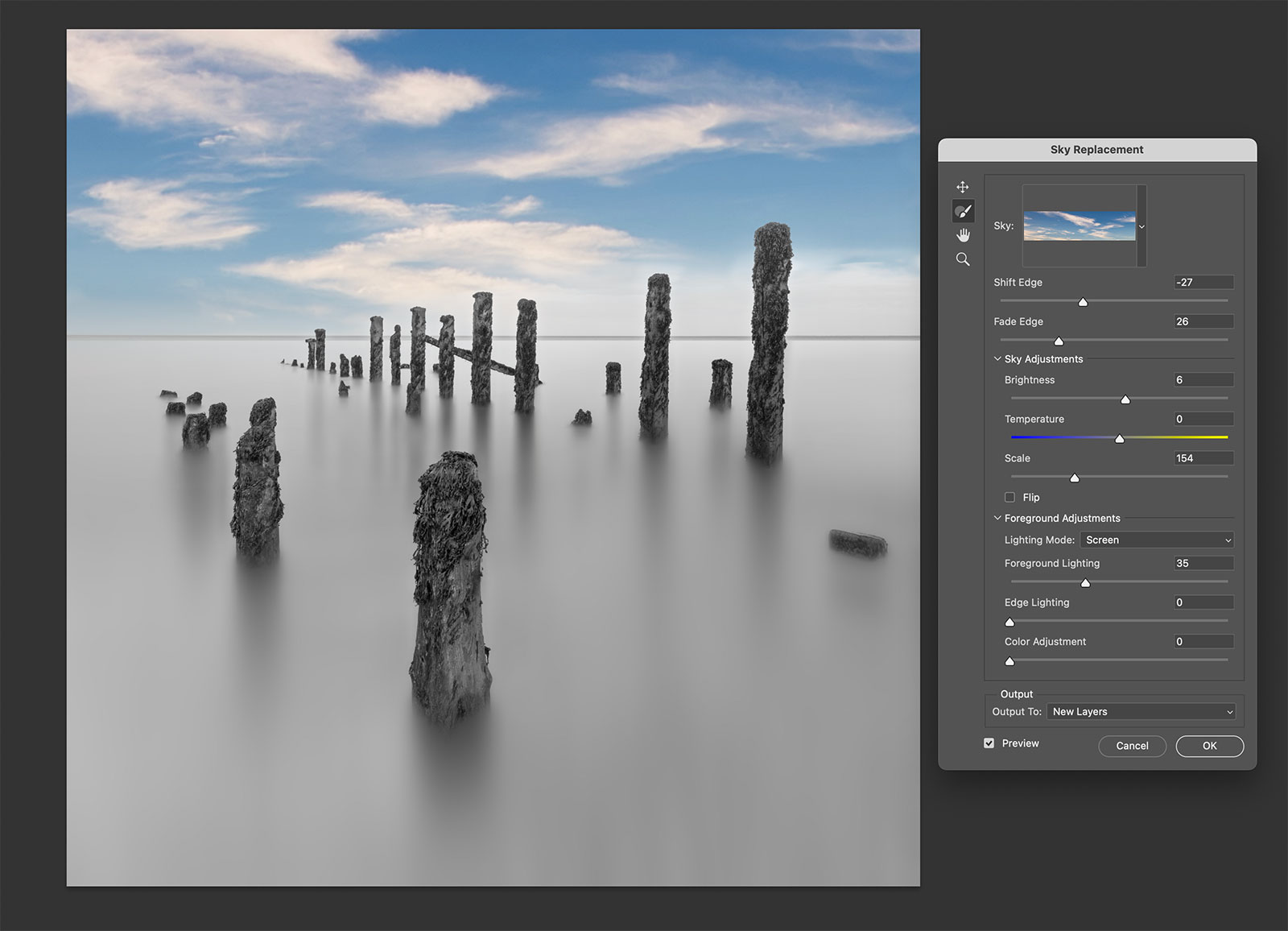Select the Sky Brush tool

pos(963,211)
